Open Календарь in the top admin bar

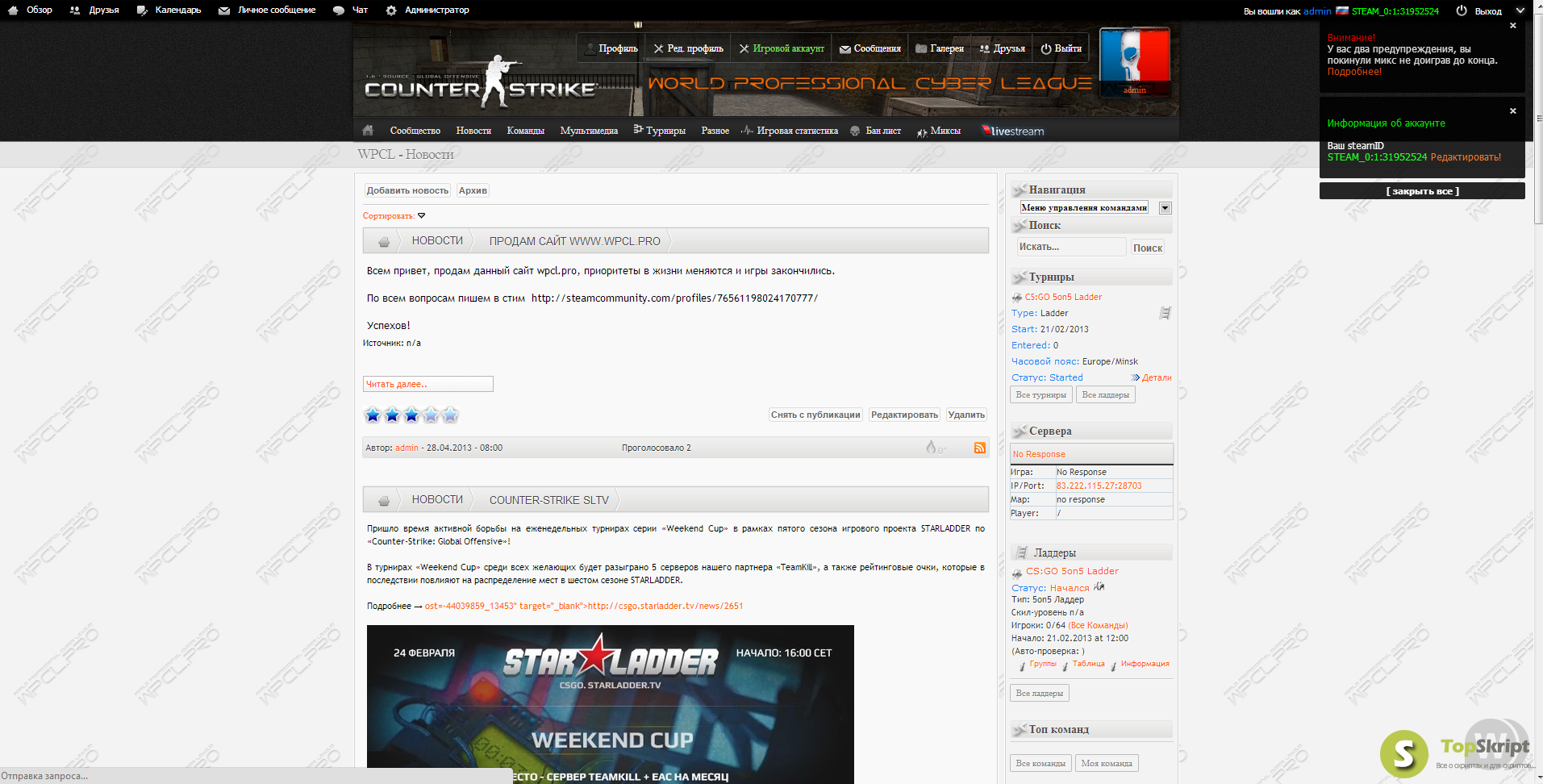[169, 10]
